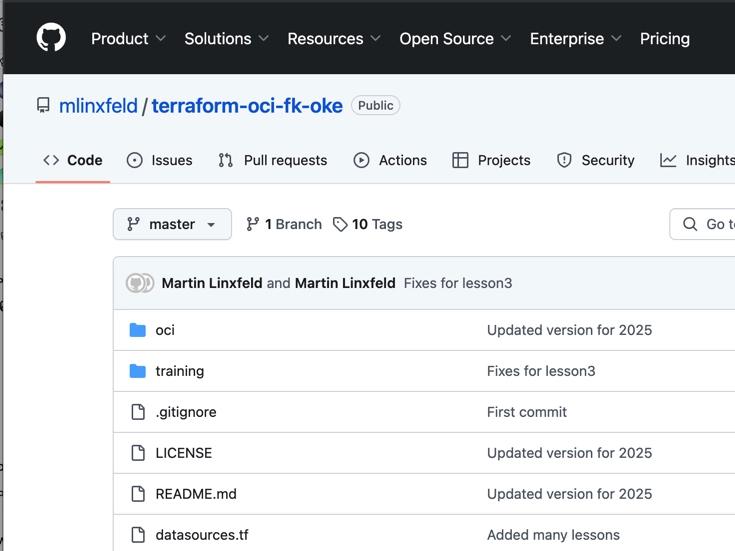Viewport: 735px width, 551px height.
Task: Click the oci folder icon
Action: 137,330
